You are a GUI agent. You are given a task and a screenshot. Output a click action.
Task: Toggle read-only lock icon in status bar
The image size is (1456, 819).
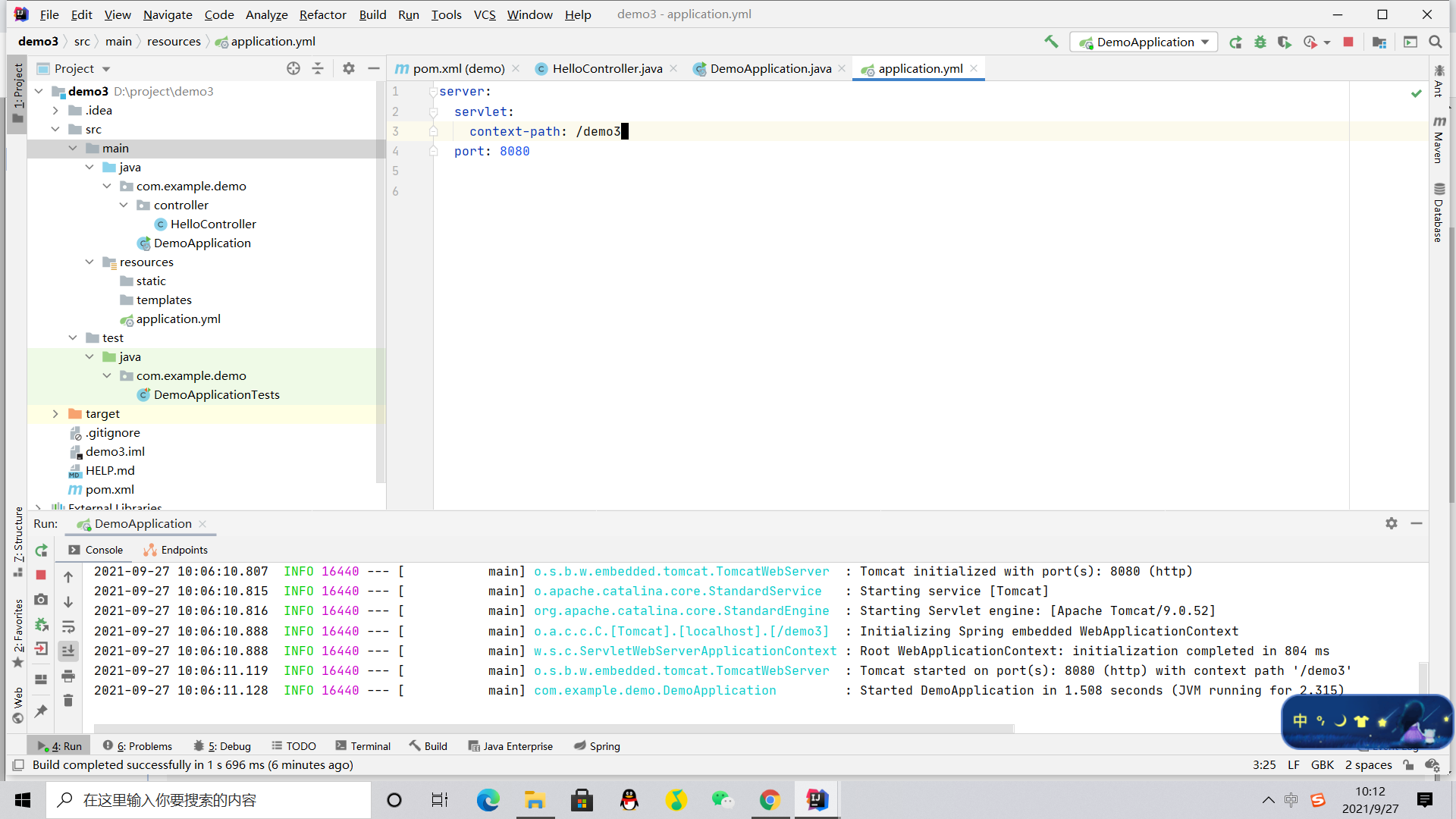click(1408, 765)
